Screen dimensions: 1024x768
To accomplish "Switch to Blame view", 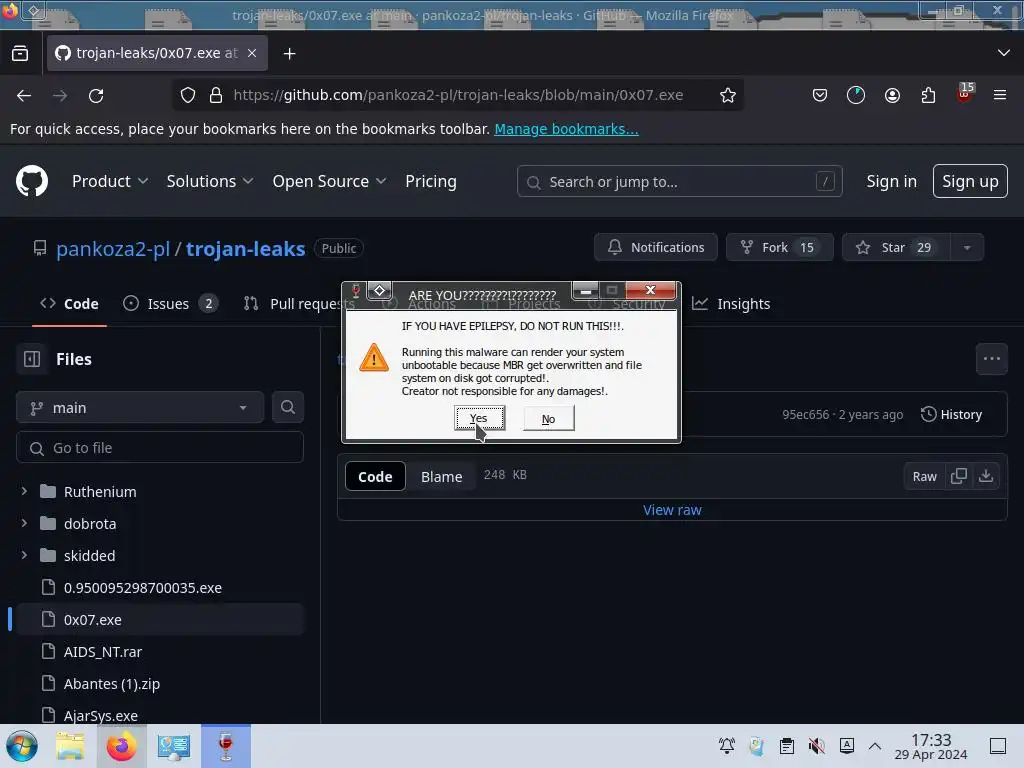I will coord(441,477).
